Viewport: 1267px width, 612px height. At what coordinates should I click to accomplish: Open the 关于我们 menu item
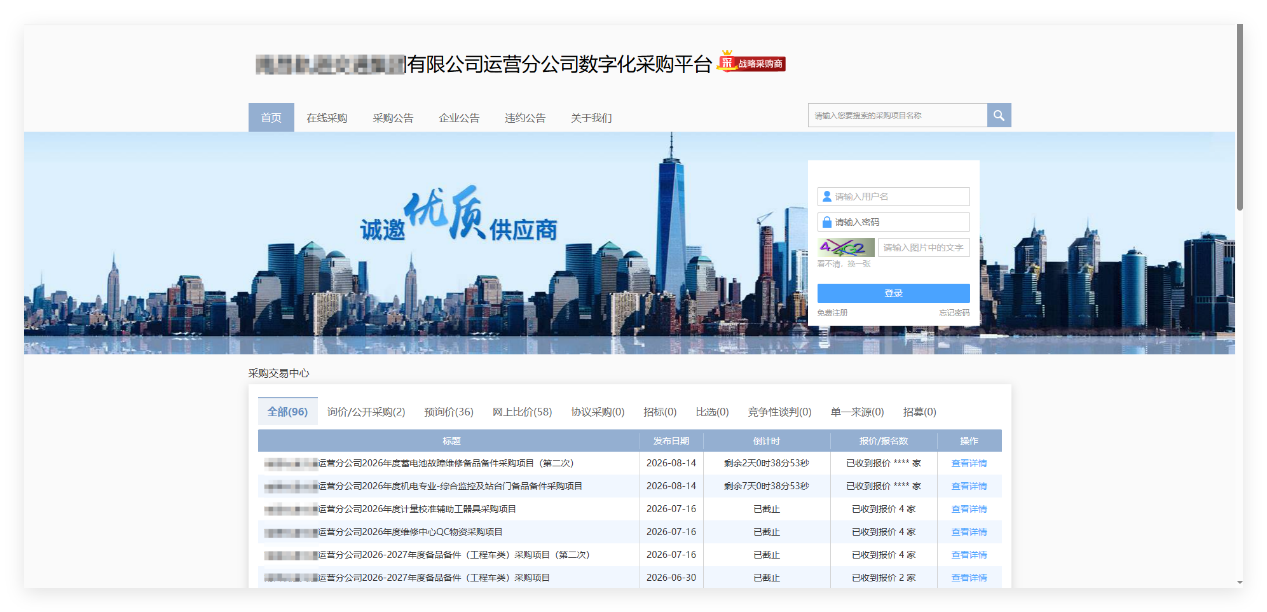click(x=591, y=117)
